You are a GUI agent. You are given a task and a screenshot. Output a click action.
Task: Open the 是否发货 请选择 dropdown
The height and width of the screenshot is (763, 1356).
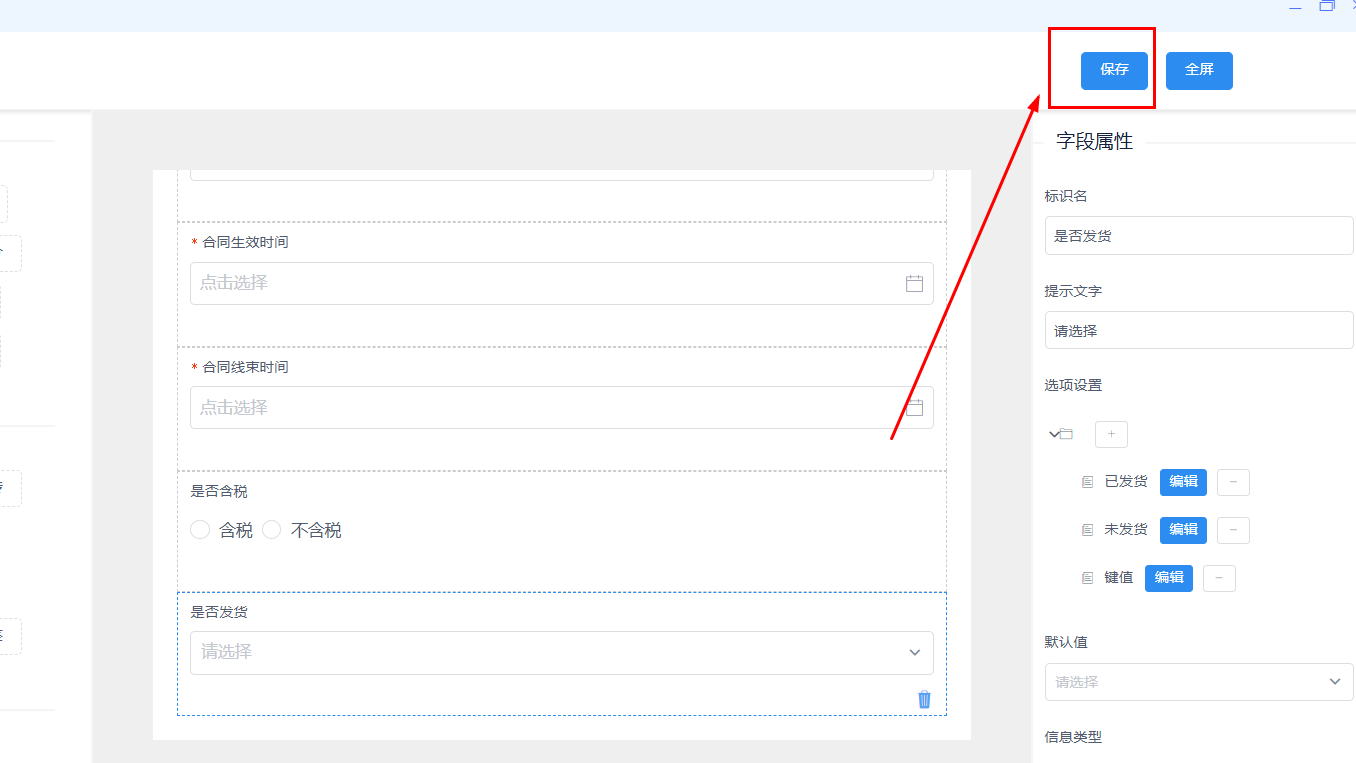pos(562,652)
